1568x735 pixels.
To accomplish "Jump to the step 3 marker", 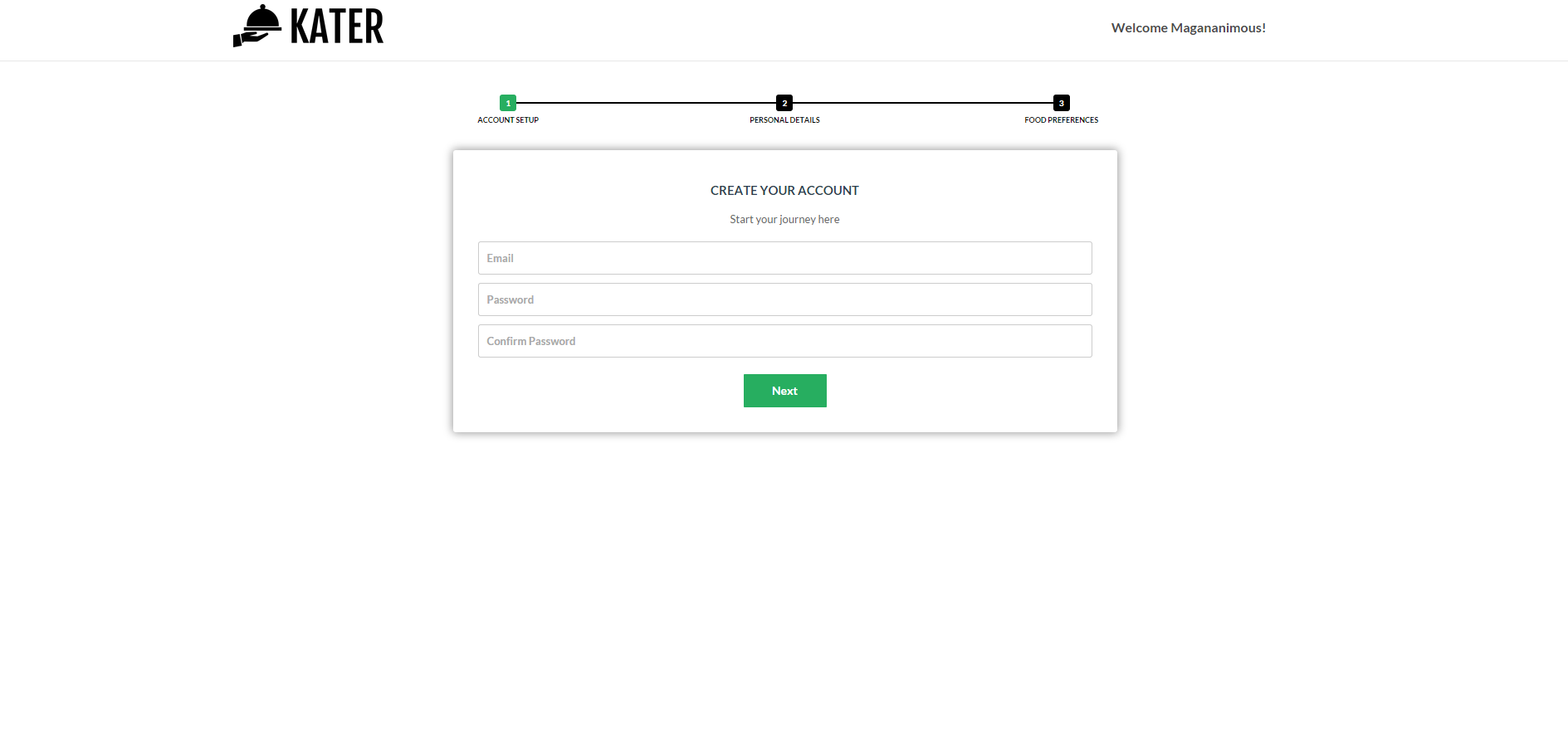I will [1062, 103].
